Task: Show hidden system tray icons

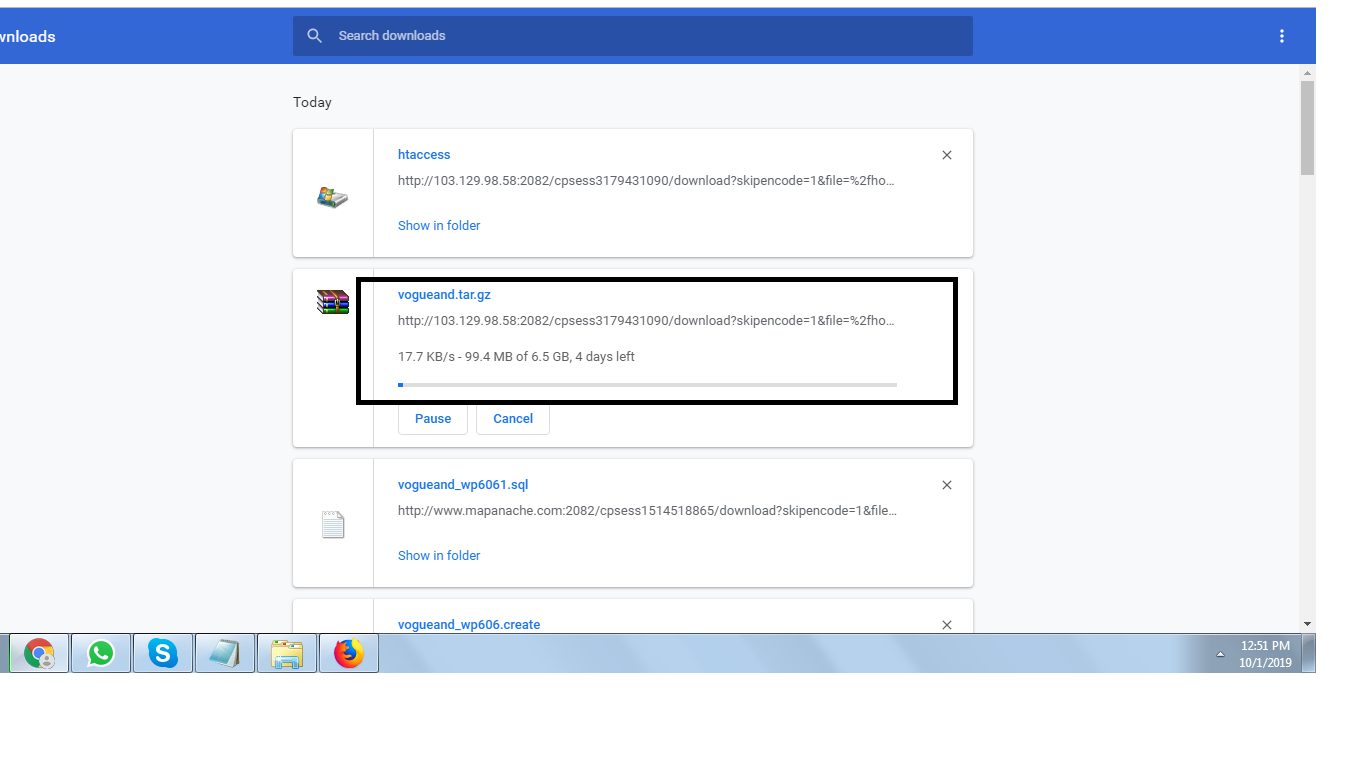Action: 1220,654
